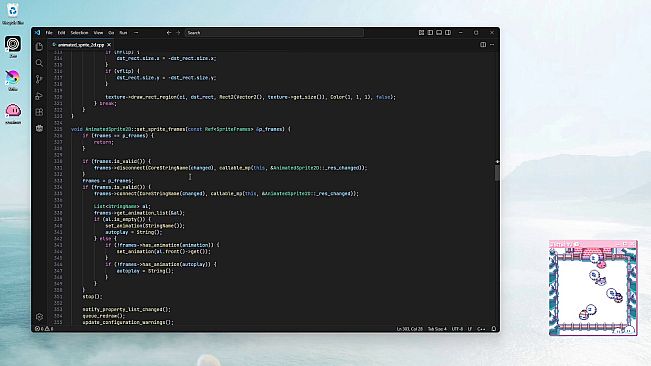651x366 pixels.
Task: Open the editor More Actions ellipsis
Action: tap(492, 44)
